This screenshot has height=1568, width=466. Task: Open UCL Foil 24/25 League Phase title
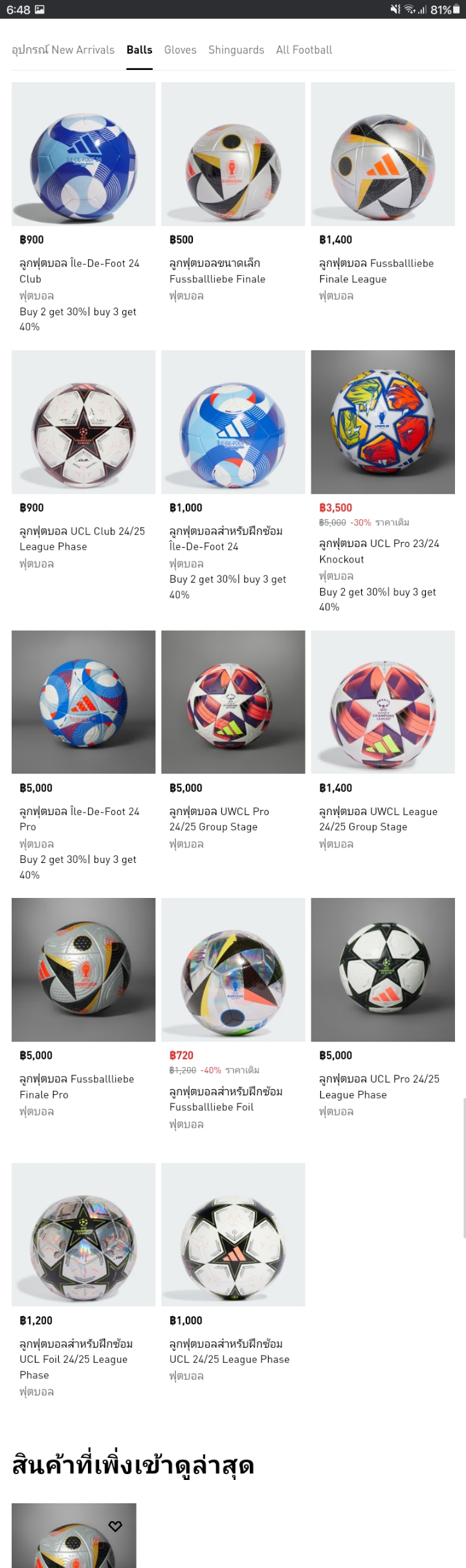tap(76, 1359)
